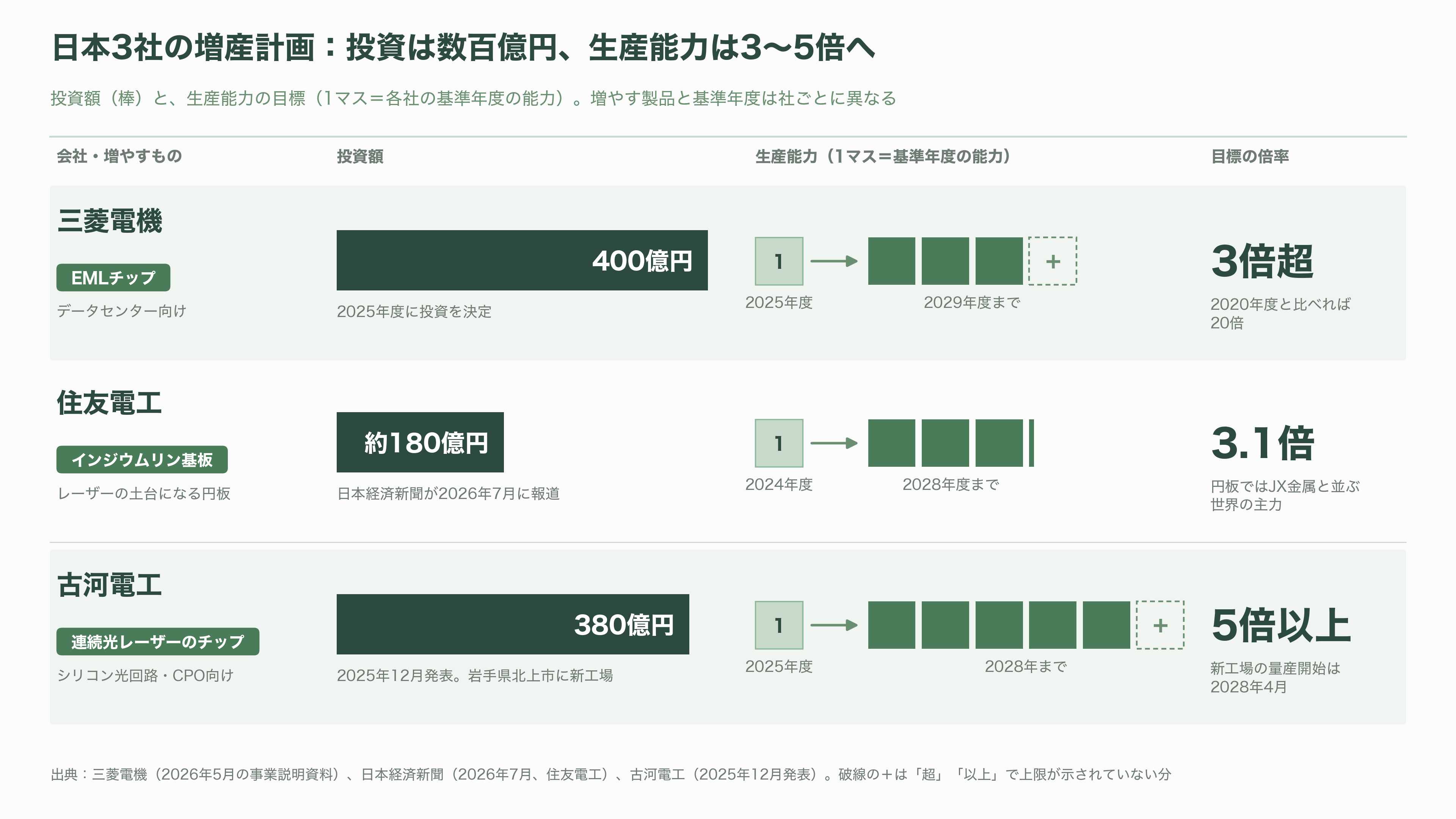Click the 5倍以上 target multiplier
This screenshot has height=819, width=1456.
point(1281,625)
